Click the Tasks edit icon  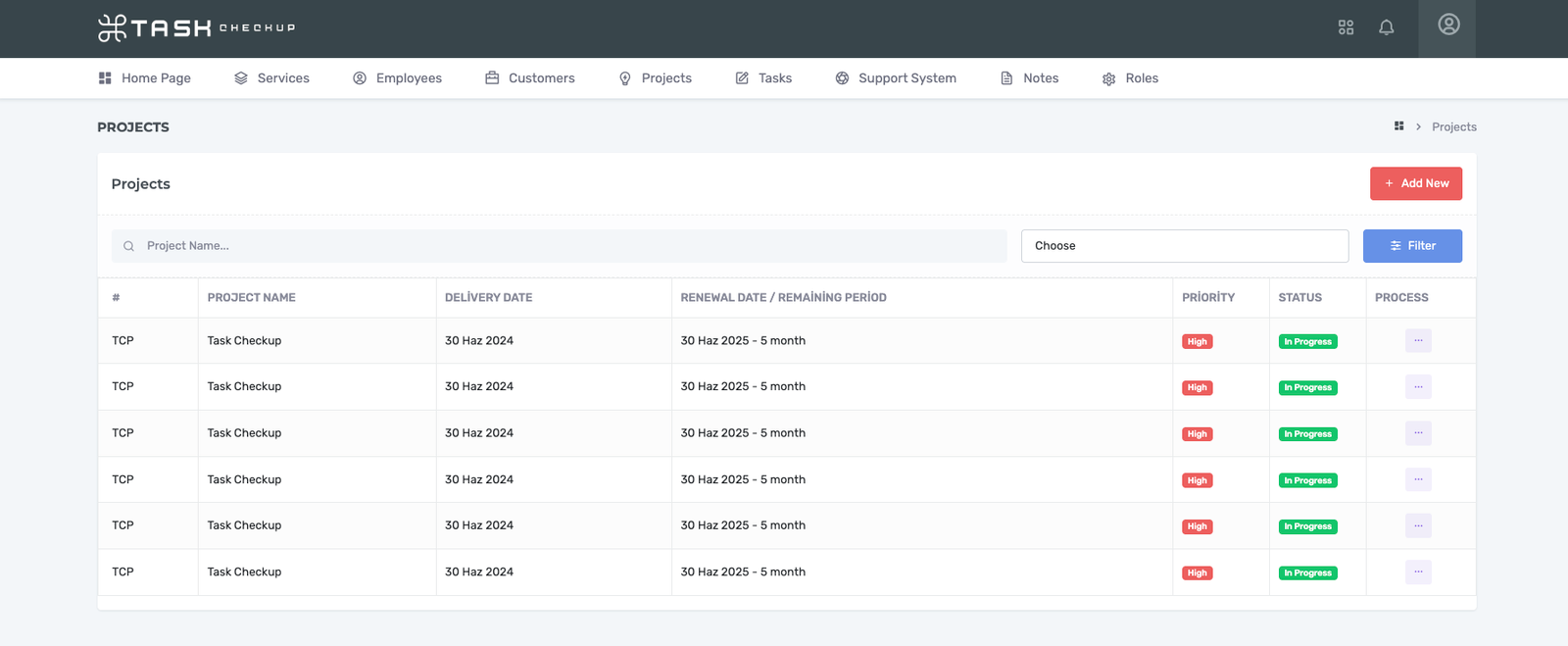tap(742, 78)
